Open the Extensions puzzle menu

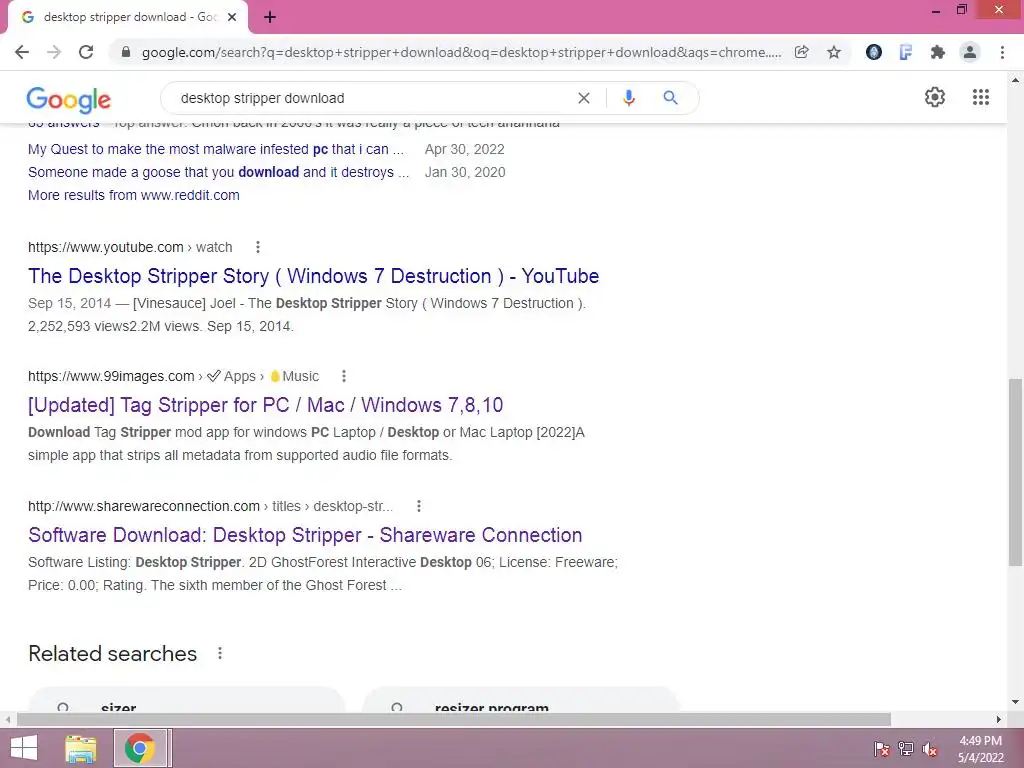coord(938,52)
